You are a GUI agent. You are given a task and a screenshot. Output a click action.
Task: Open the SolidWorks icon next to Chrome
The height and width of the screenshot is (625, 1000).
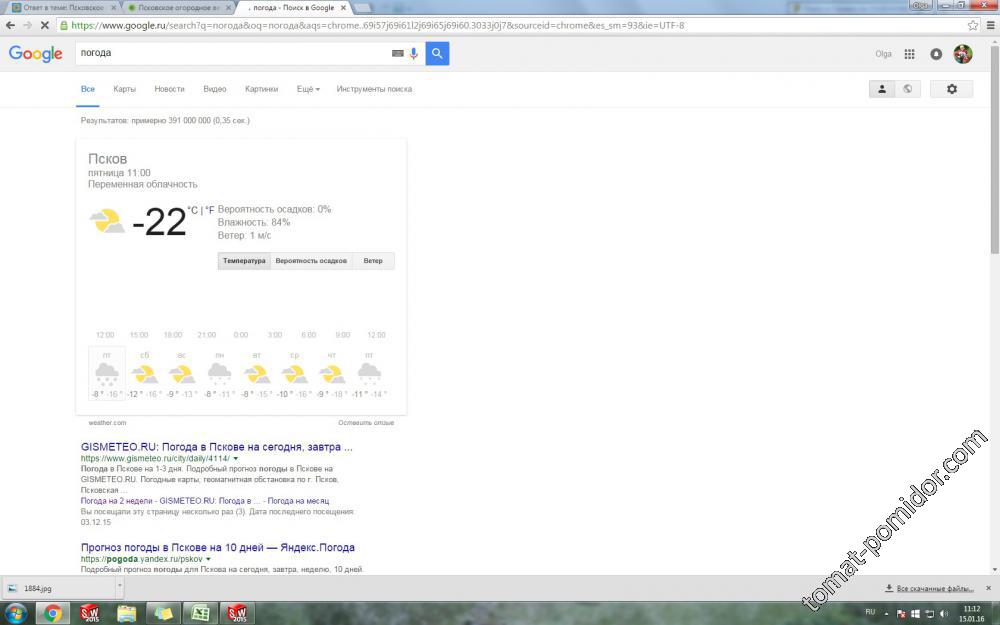tap(90, 614)
